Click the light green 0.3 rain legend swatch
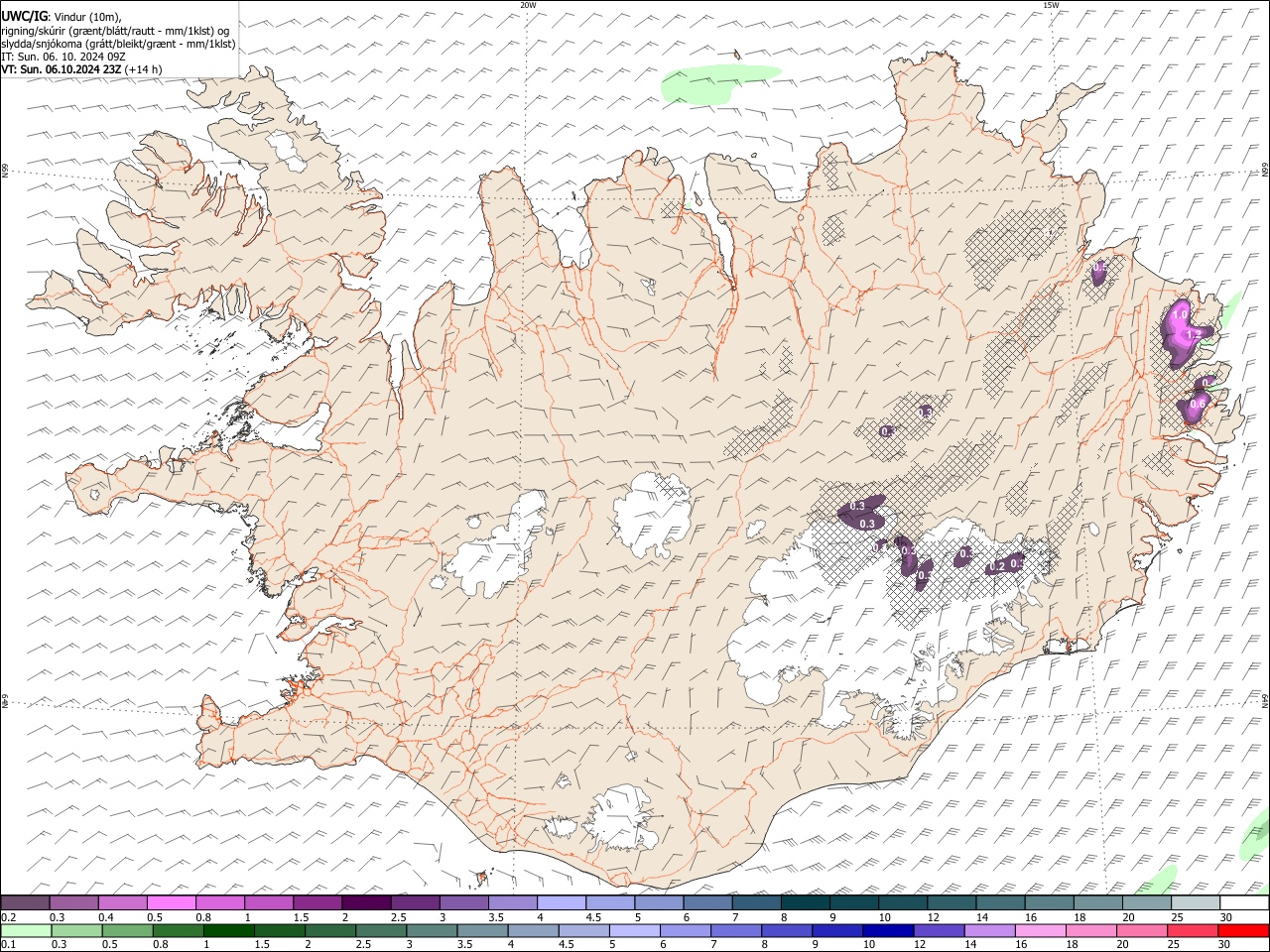This screenshot has width=1270, height=952. click(x=76, y=930)
